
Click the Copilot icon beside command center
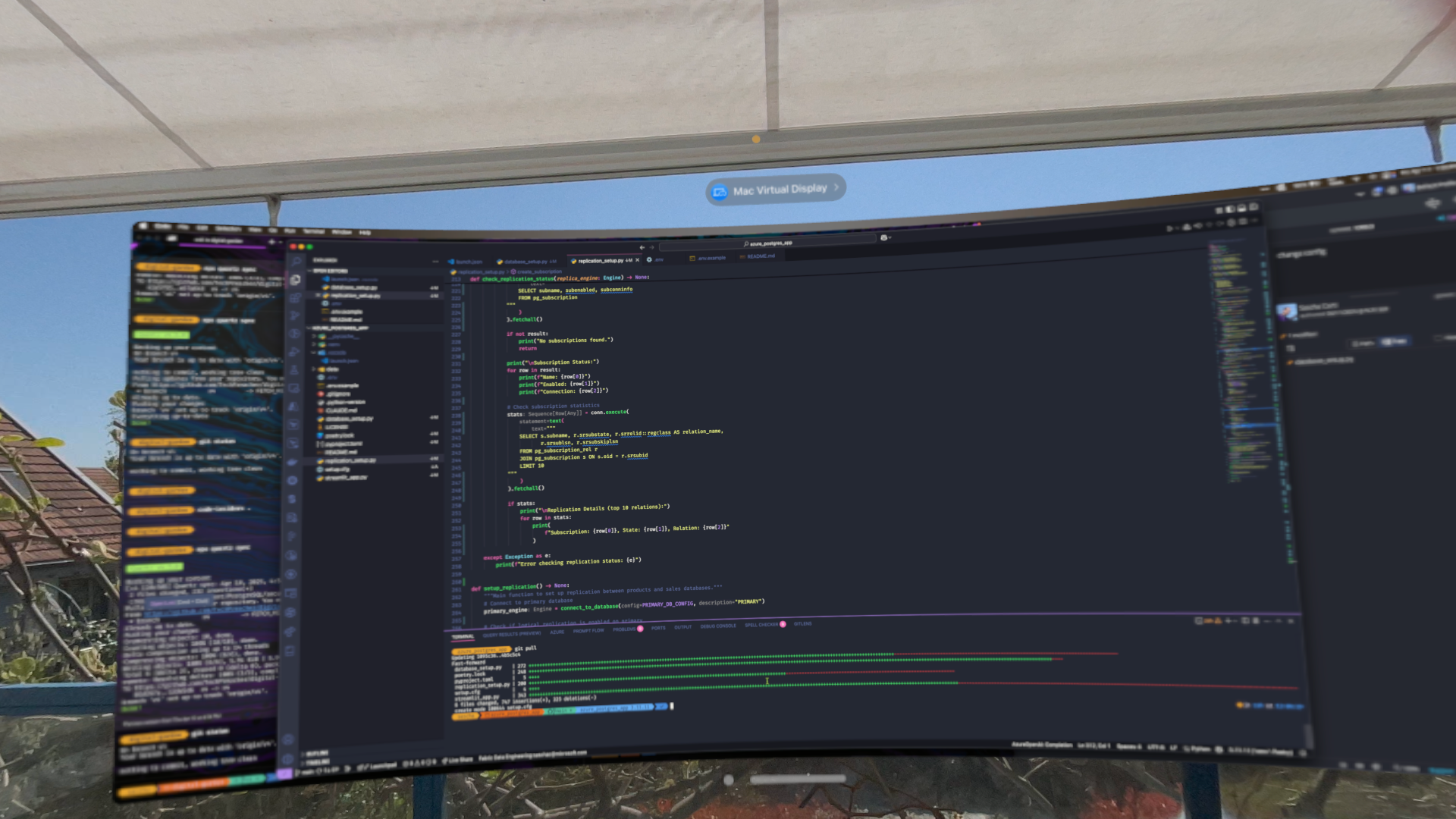(884, 237)
